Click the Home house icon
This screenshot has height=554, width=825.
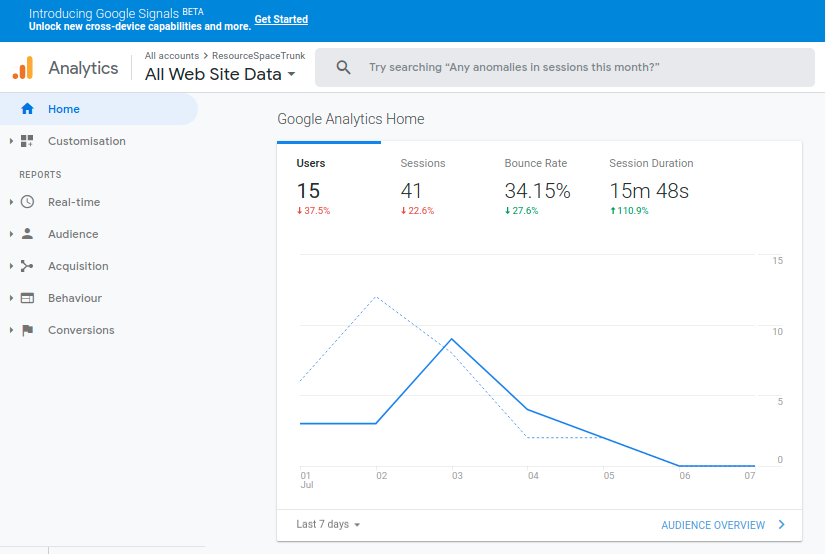pyautogui.click(x=27, y=109)
